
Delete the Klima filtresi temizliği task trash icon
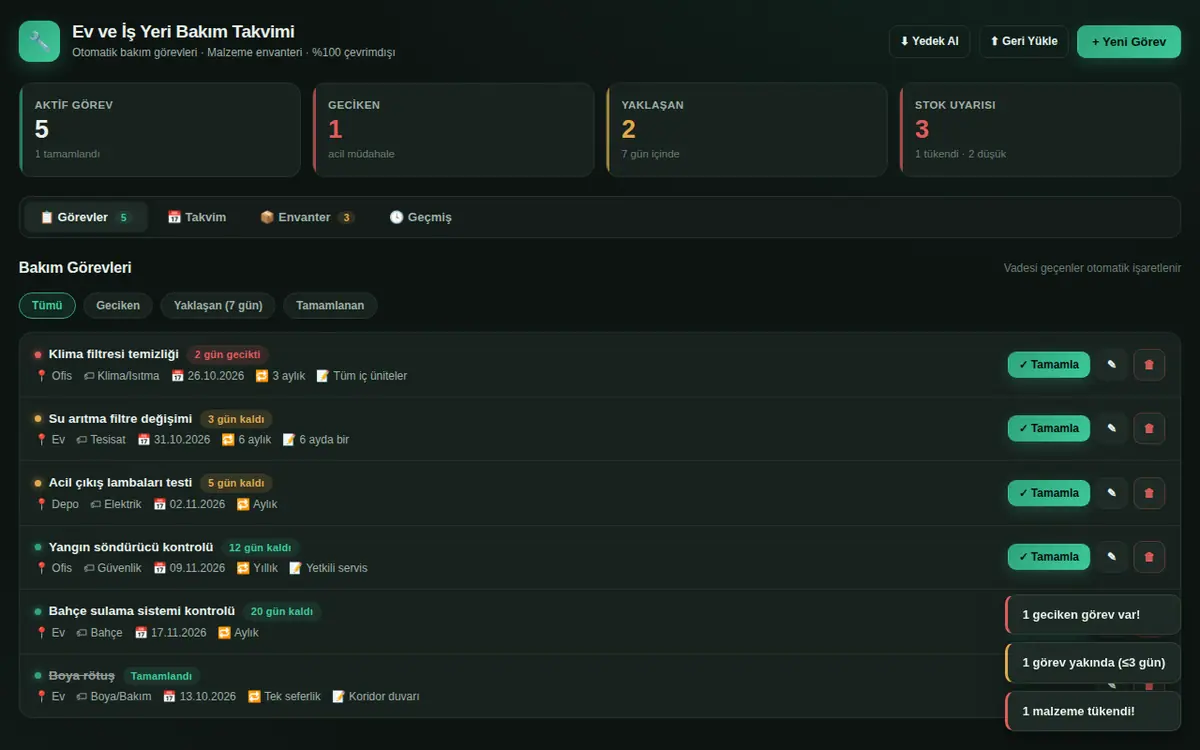(x=1149, y=365)
